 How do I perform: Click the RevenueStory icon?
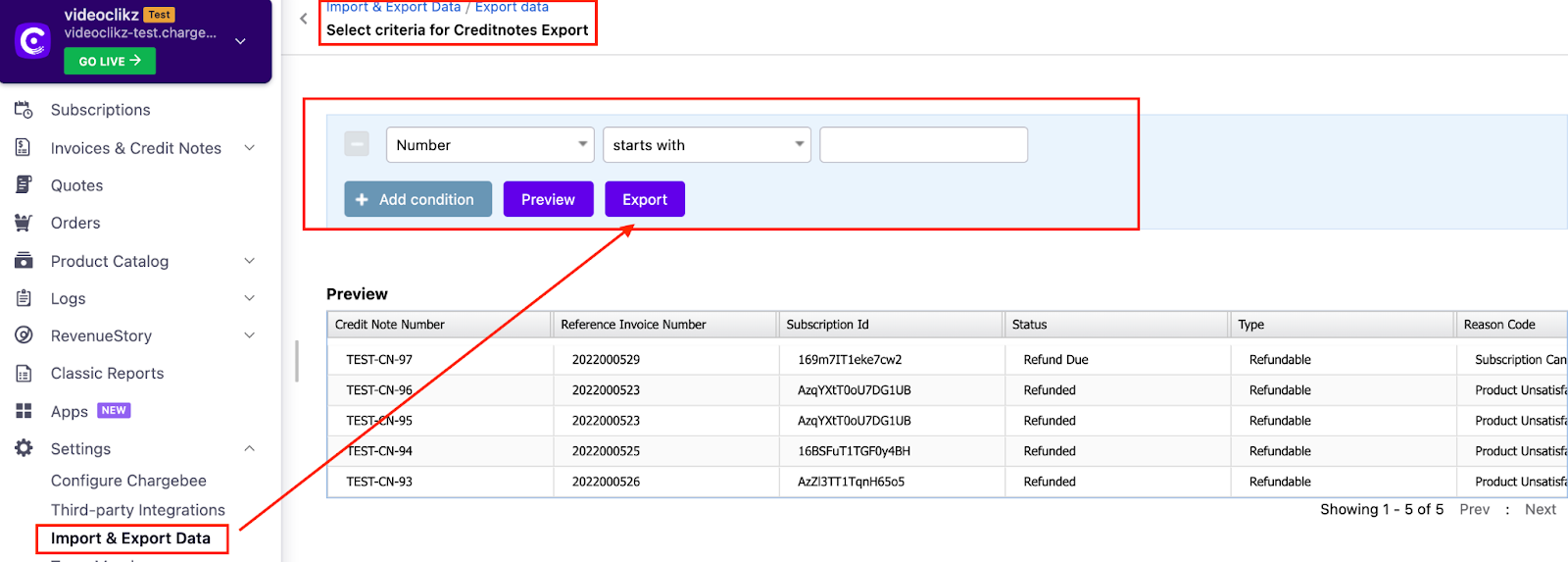(x=24, y=335)
